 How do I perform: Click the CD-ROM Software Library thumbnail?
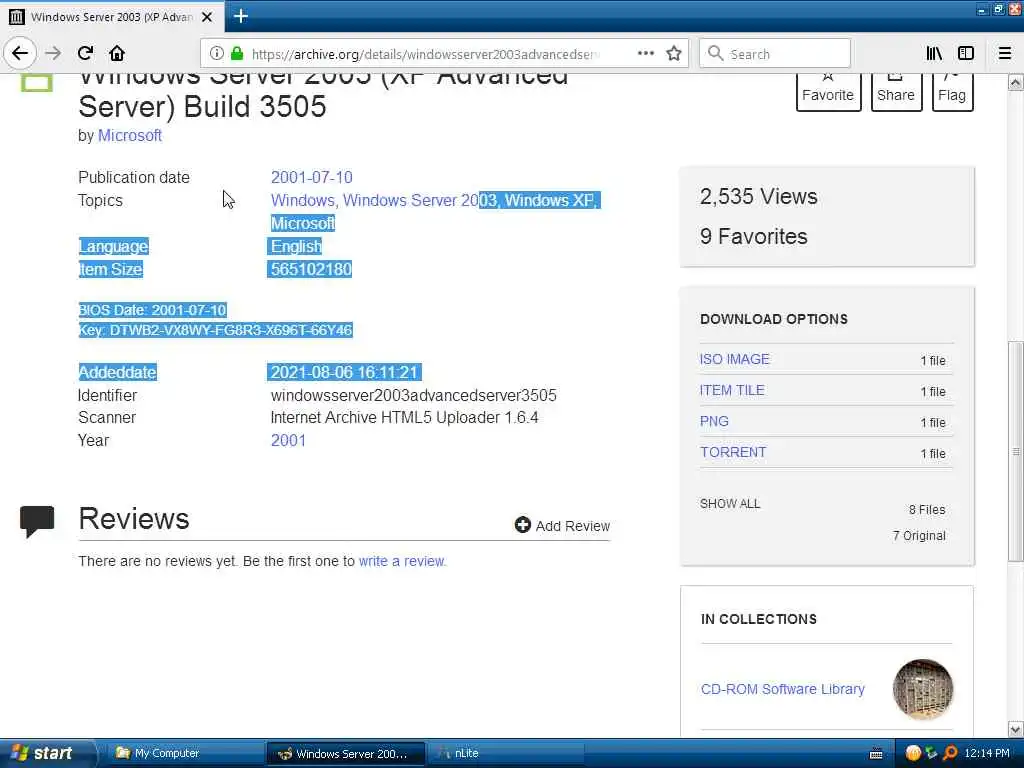tap(923, 689)
